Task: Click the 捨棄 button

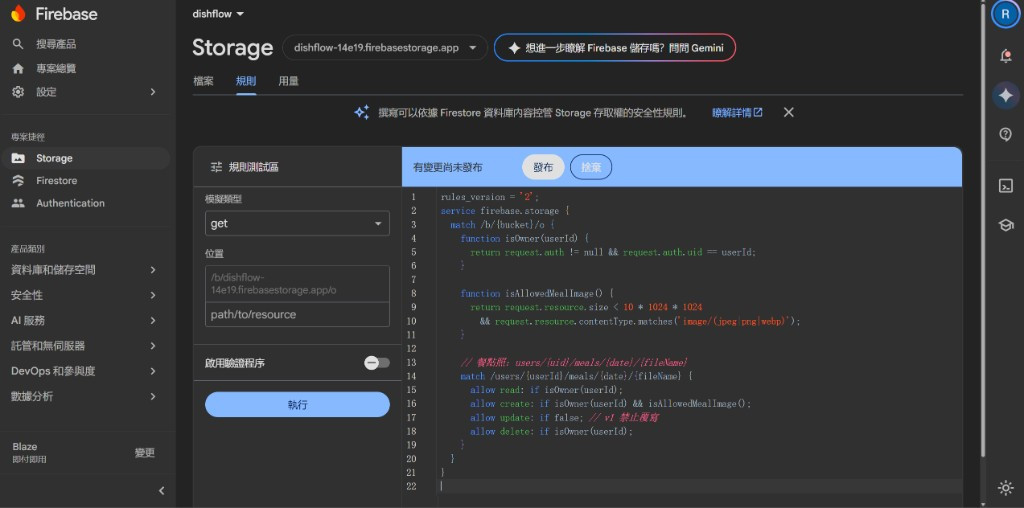Action: click(591, 167)
